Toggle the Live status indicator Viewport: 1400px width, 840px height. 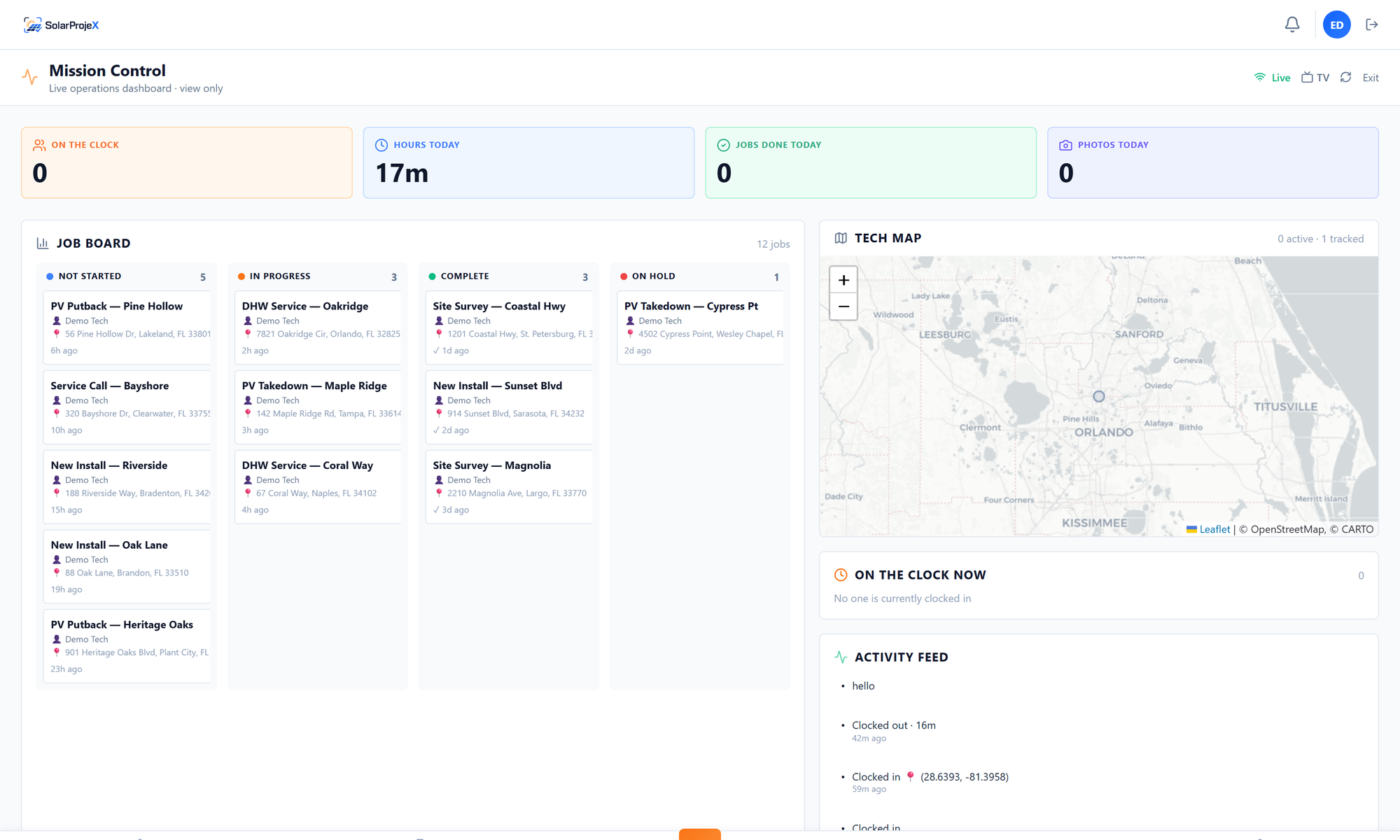click(1273, 78)
